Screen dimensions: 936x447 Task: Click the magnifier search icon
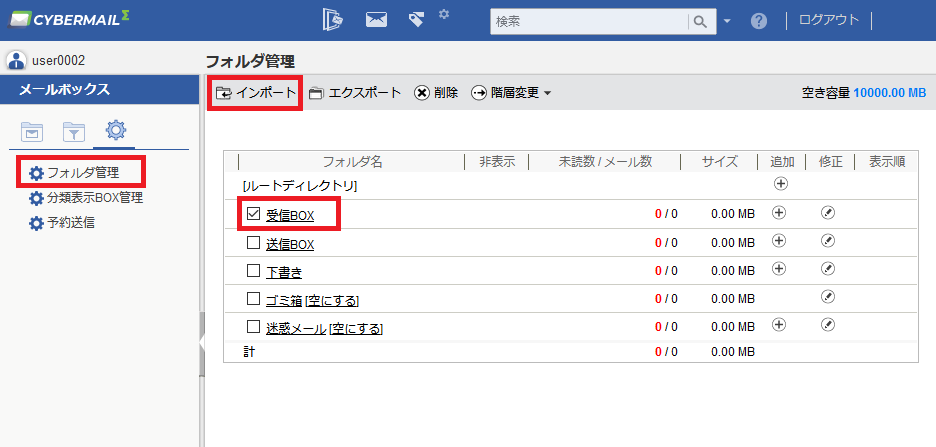701,21
